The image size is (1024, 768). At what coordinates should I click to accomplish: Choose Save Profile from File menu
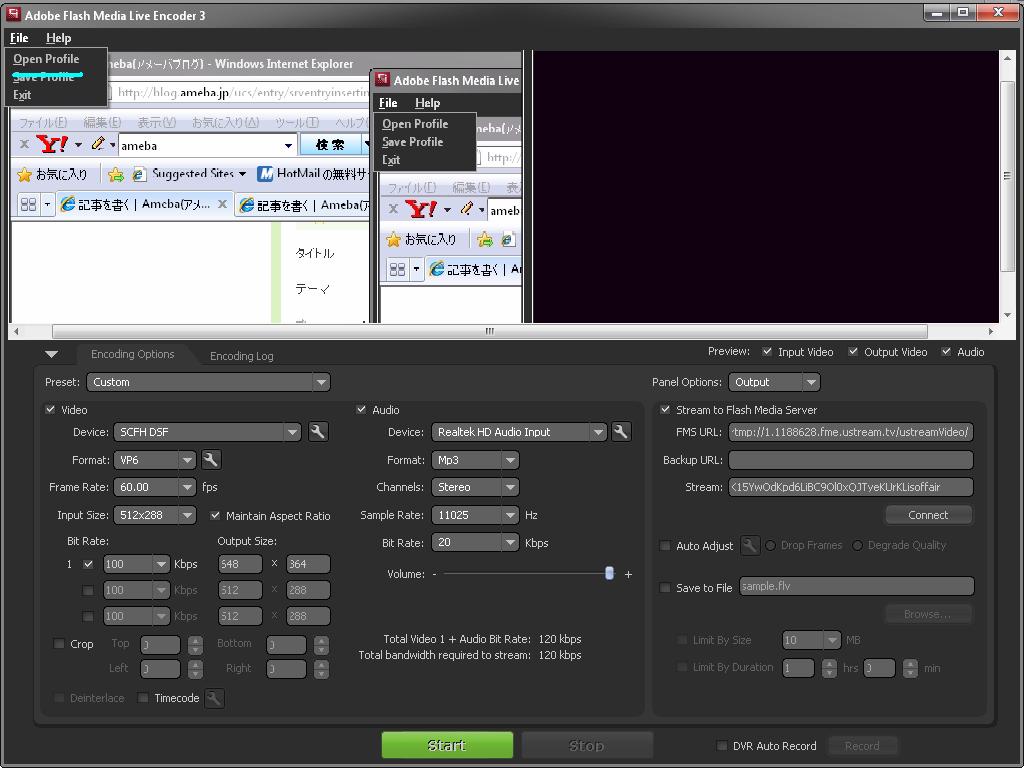pyautogui.click(x=44, y=76)
